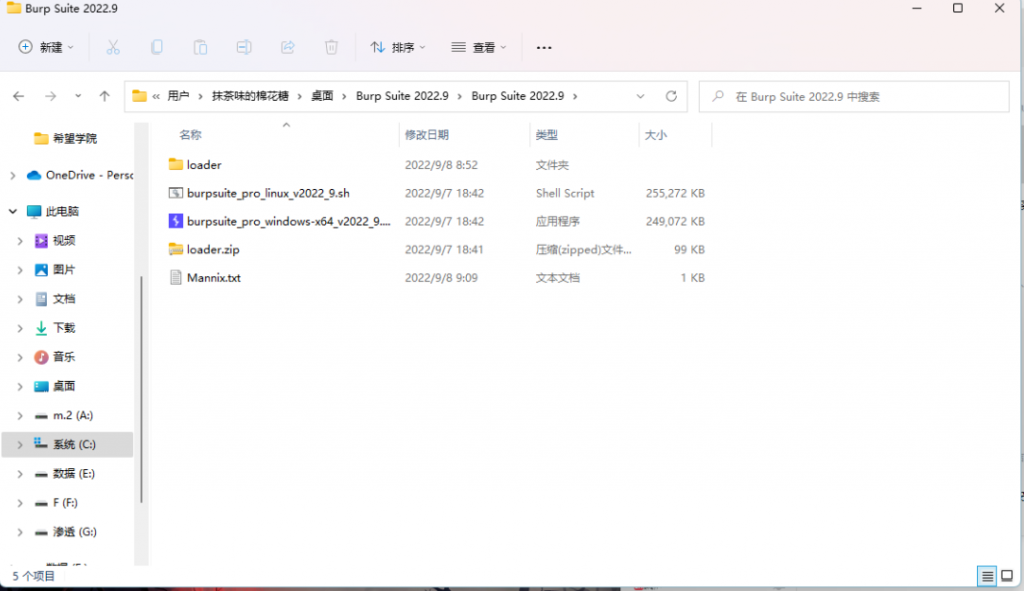The height and width of the screenshot is (591, 1024).
Task: Click the Paste icon in the toolbar
Action: 199,47
